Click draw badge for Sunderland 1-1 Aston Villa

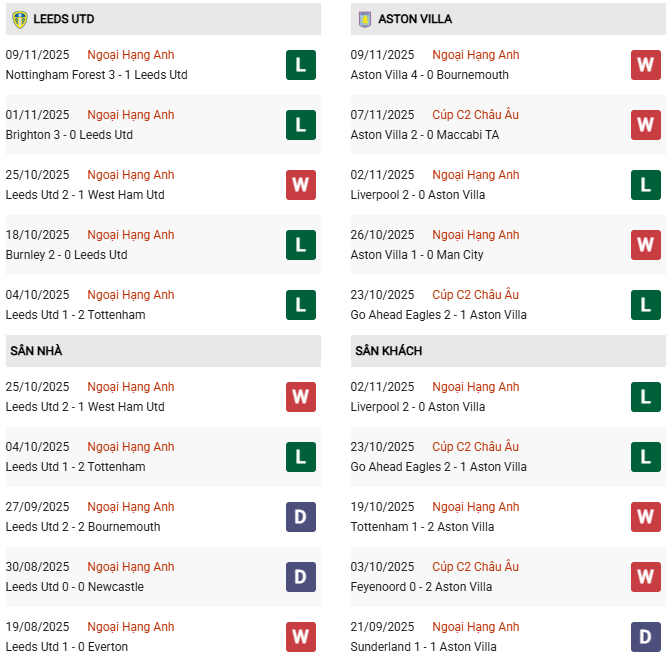tap(645, 637)
